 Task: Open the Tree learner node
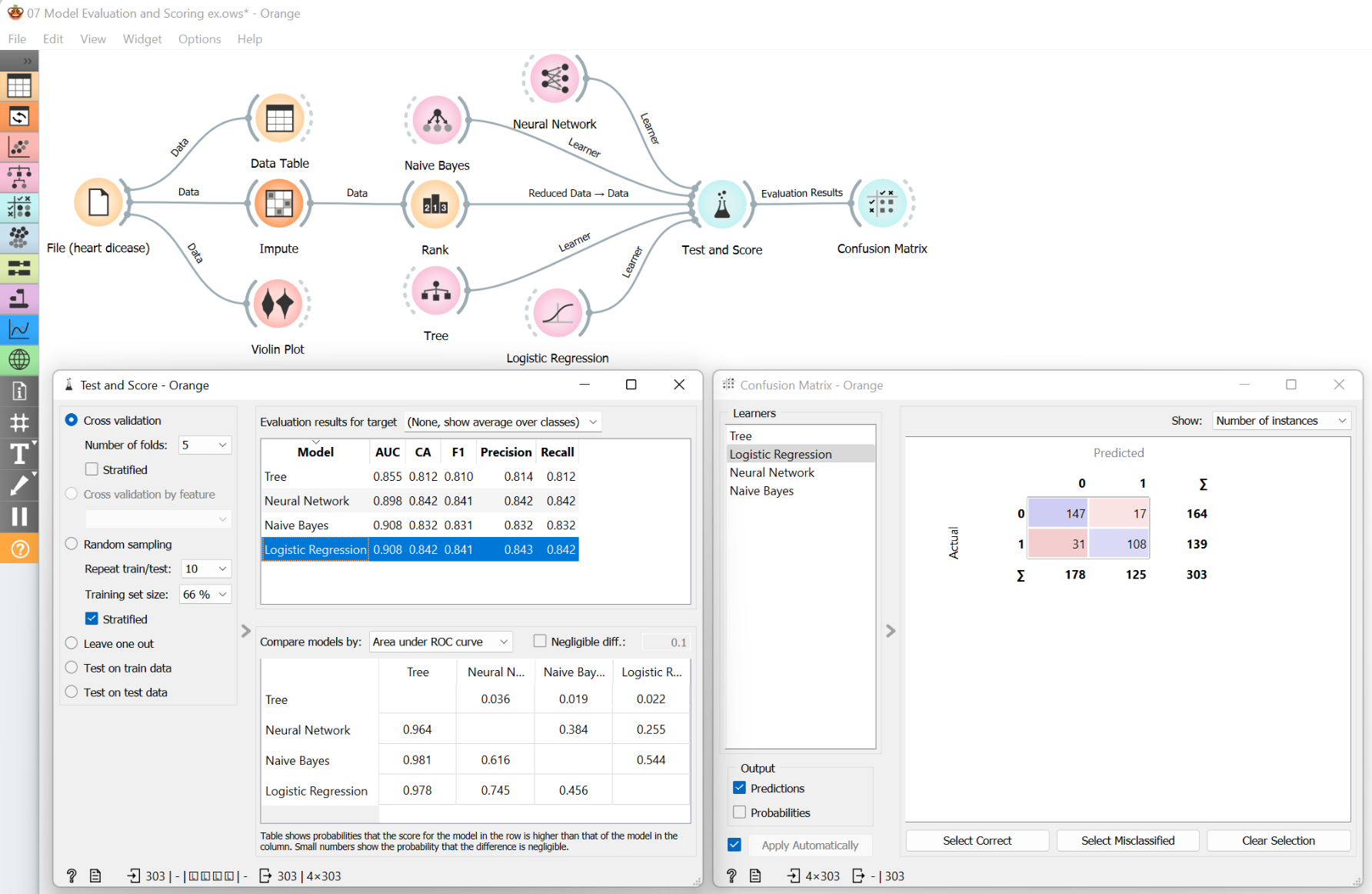coord(436,291)
